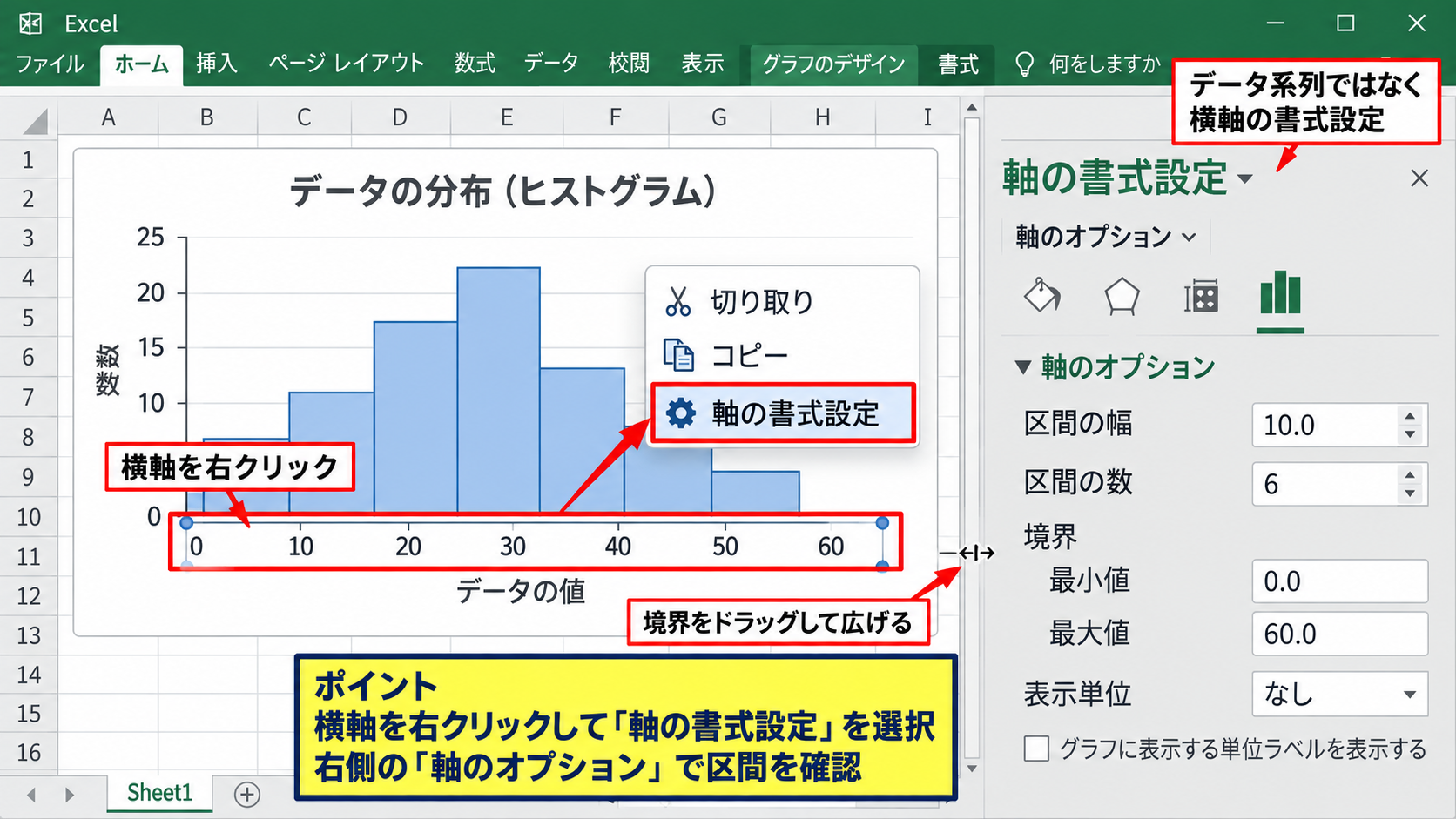
Task: Toggle グラフに表示する単位ラベルを表示する checkbox
Action: [x=1036, y=749]
